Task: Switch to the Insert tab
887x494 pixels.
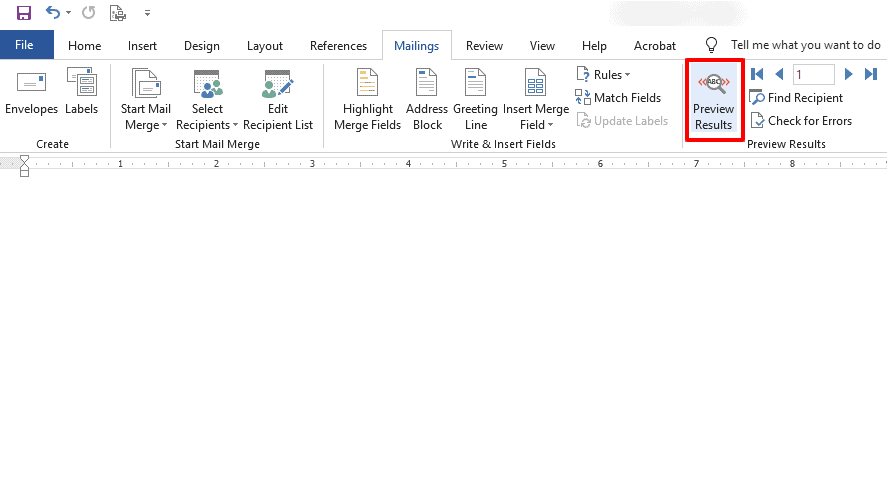Action: coord(142,46)
